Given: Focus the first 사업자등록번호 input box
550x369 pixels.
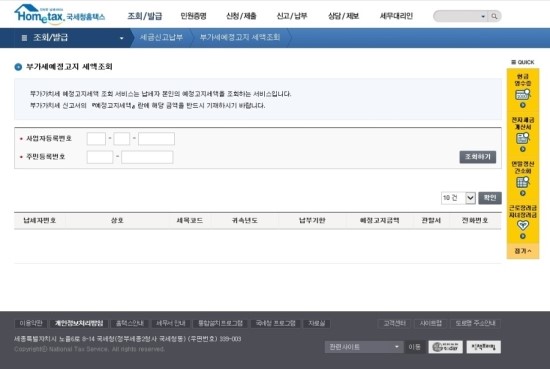Looking at the screenshot, I should 96,139.
